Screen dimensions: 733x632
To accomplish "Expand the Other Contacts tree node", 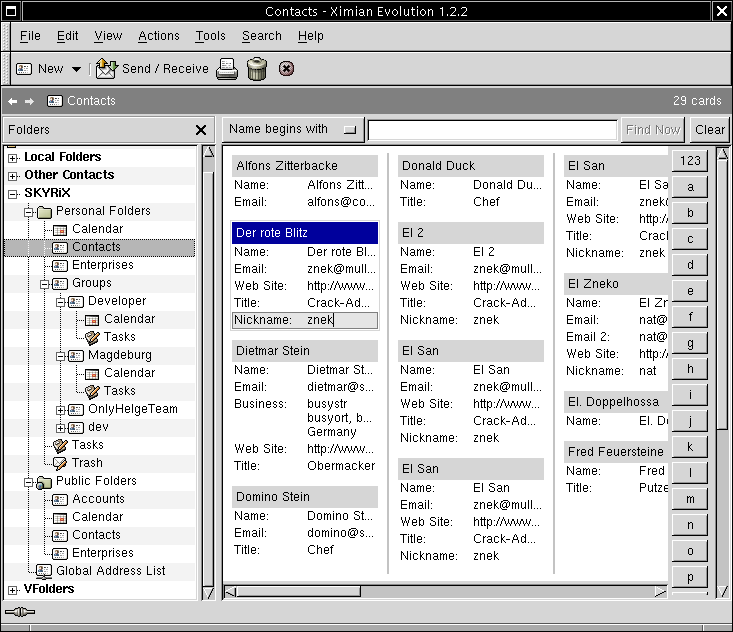I will (x=13, y=176).
